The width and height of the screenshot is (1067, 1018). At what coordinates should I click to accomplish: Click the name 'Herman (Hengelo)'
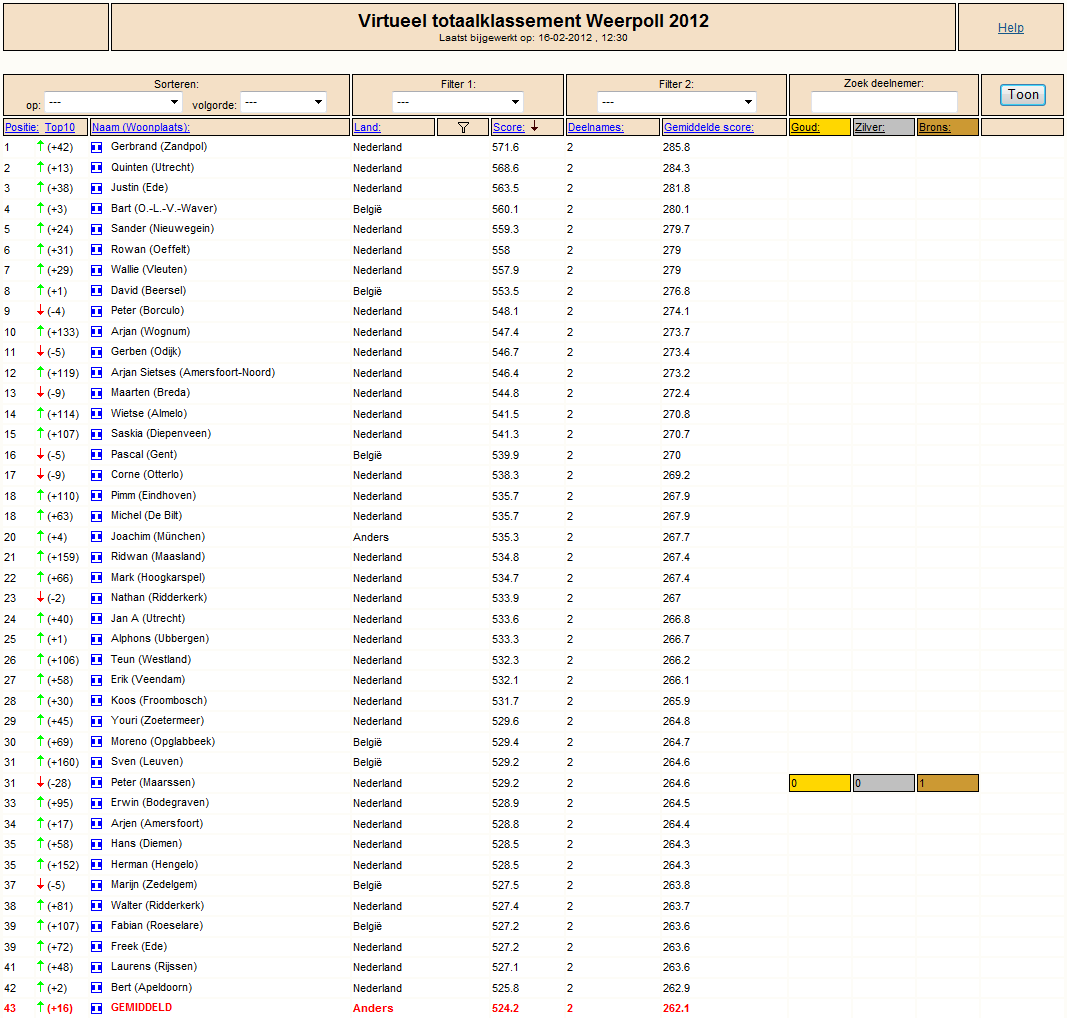coord(154,865)
